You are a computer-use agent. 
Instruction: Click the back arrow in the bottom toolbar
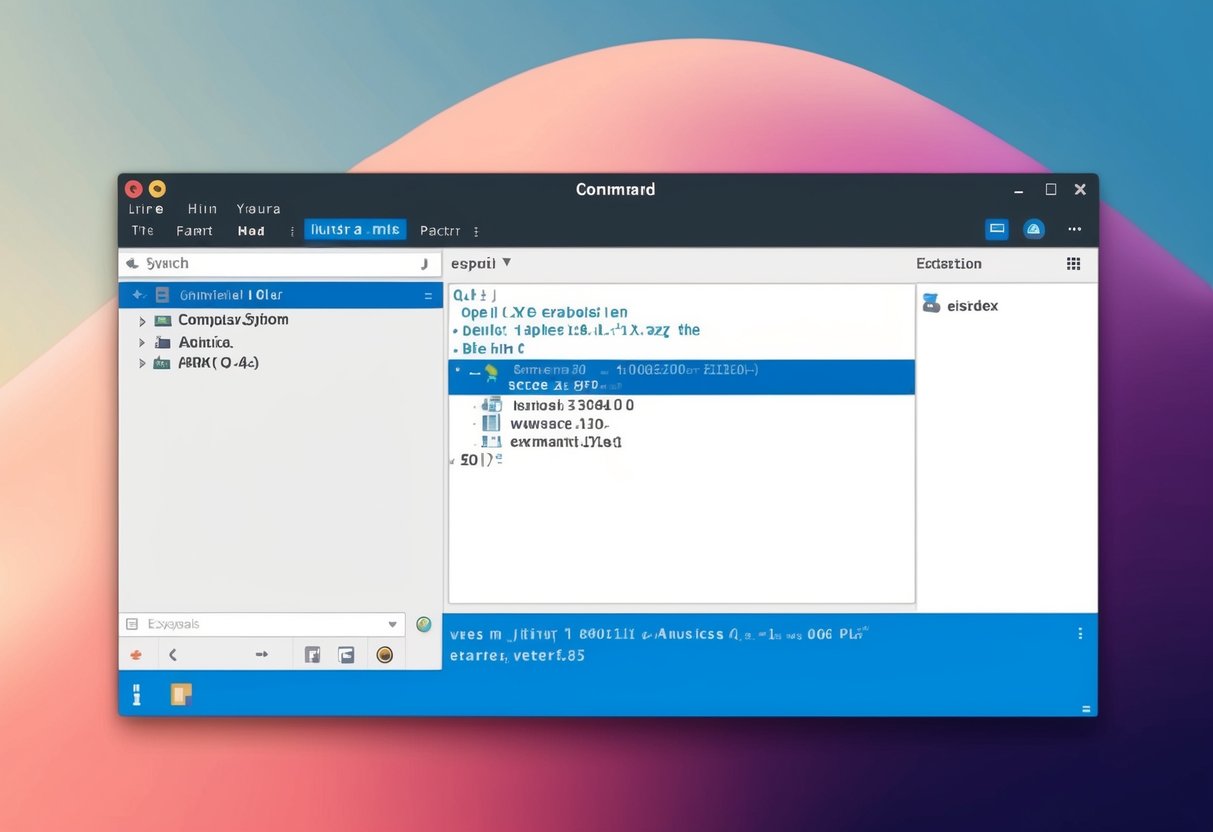point(172,654)
